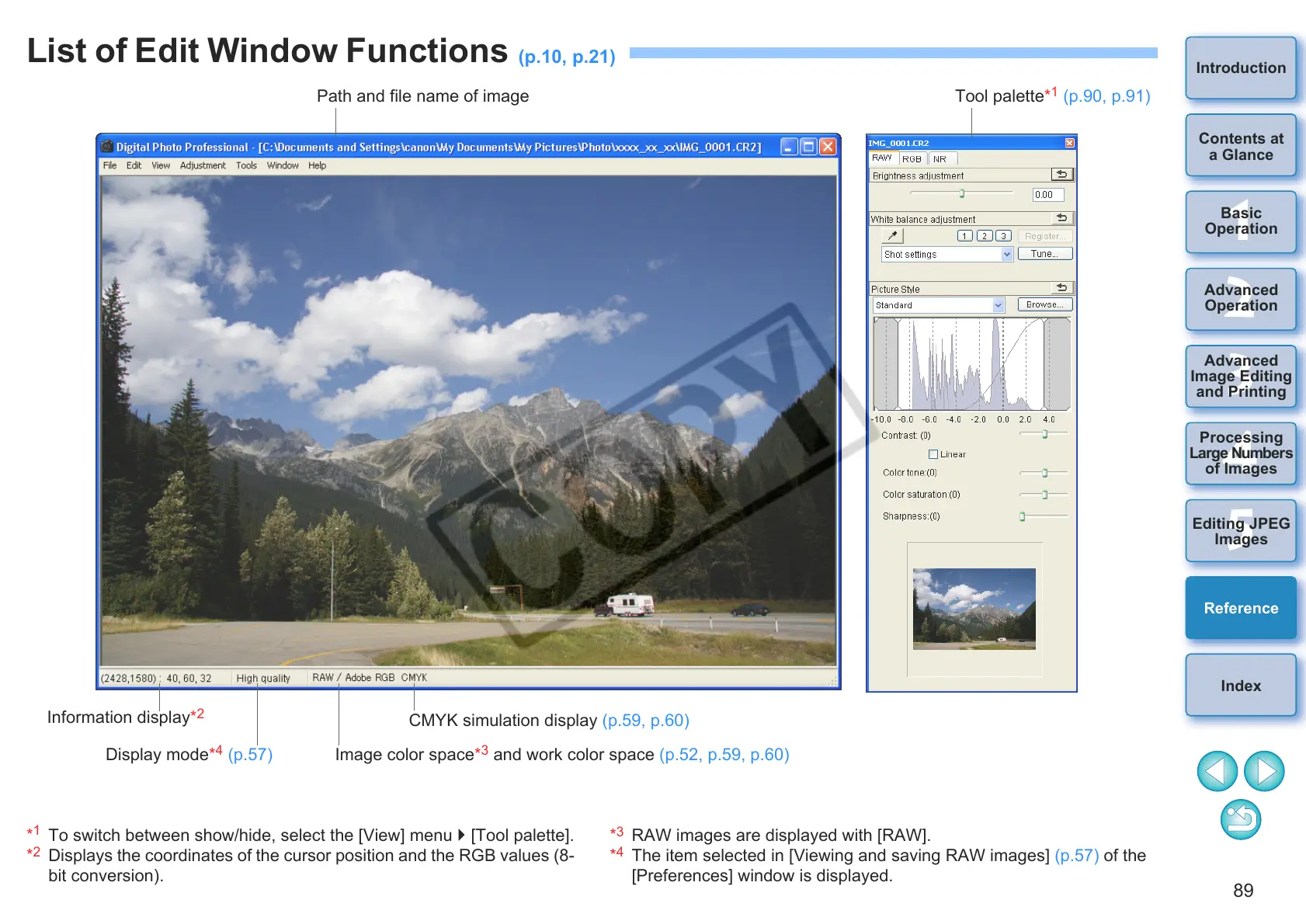Go to the Advanced Operation chapter

coord(1241,299)
